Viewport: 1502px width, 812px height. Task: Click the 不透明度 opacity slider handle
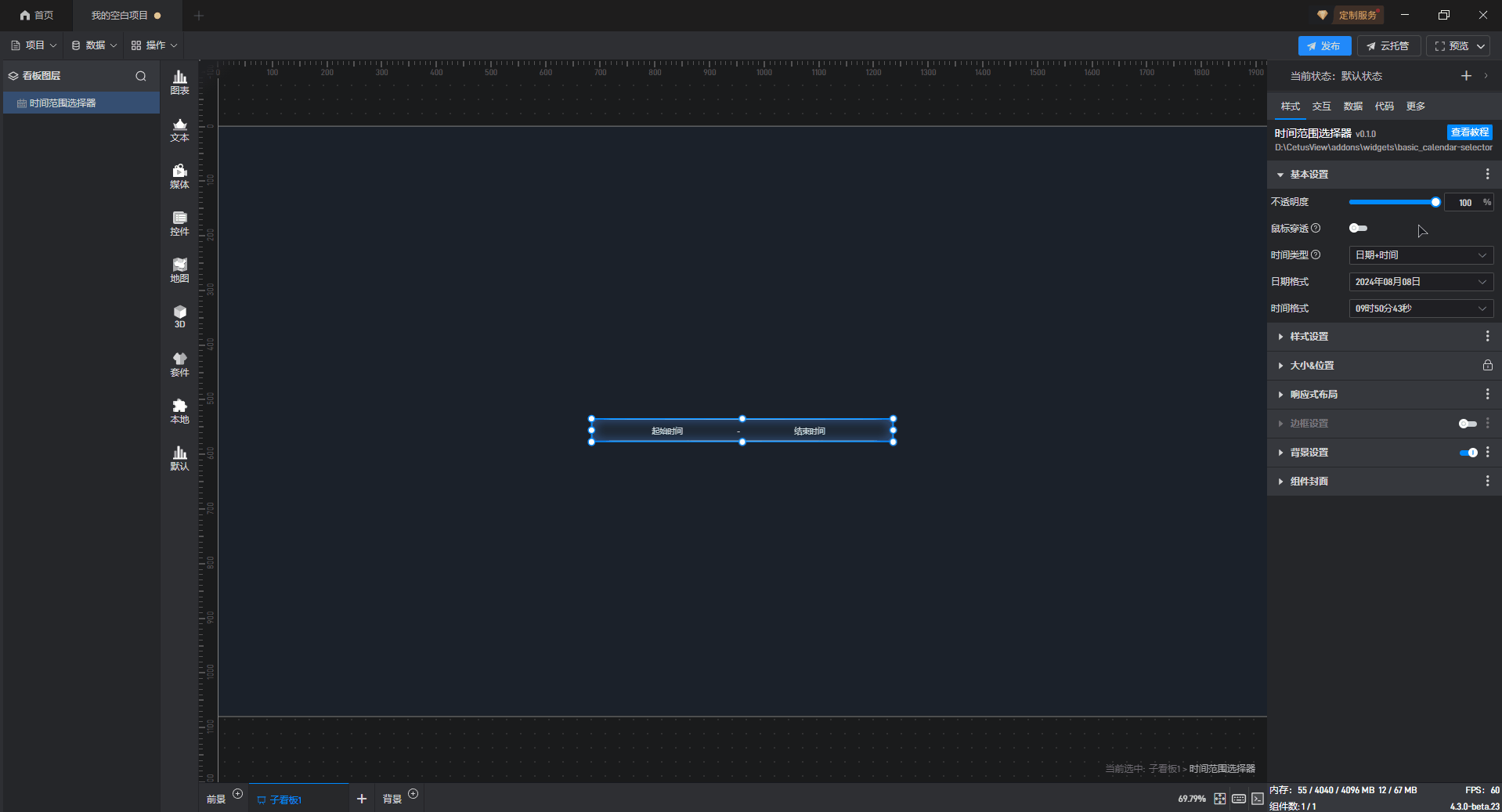click(1435, 202)
